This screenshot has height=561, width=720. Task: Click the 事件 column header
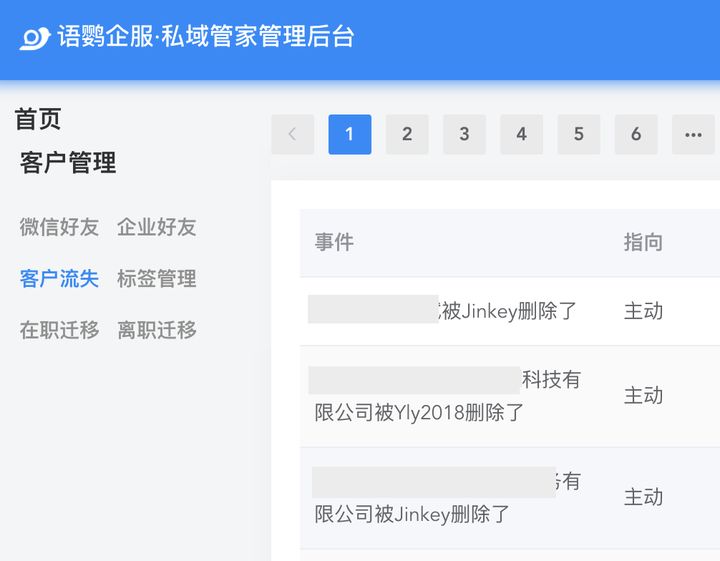click(x=334, y=243)
